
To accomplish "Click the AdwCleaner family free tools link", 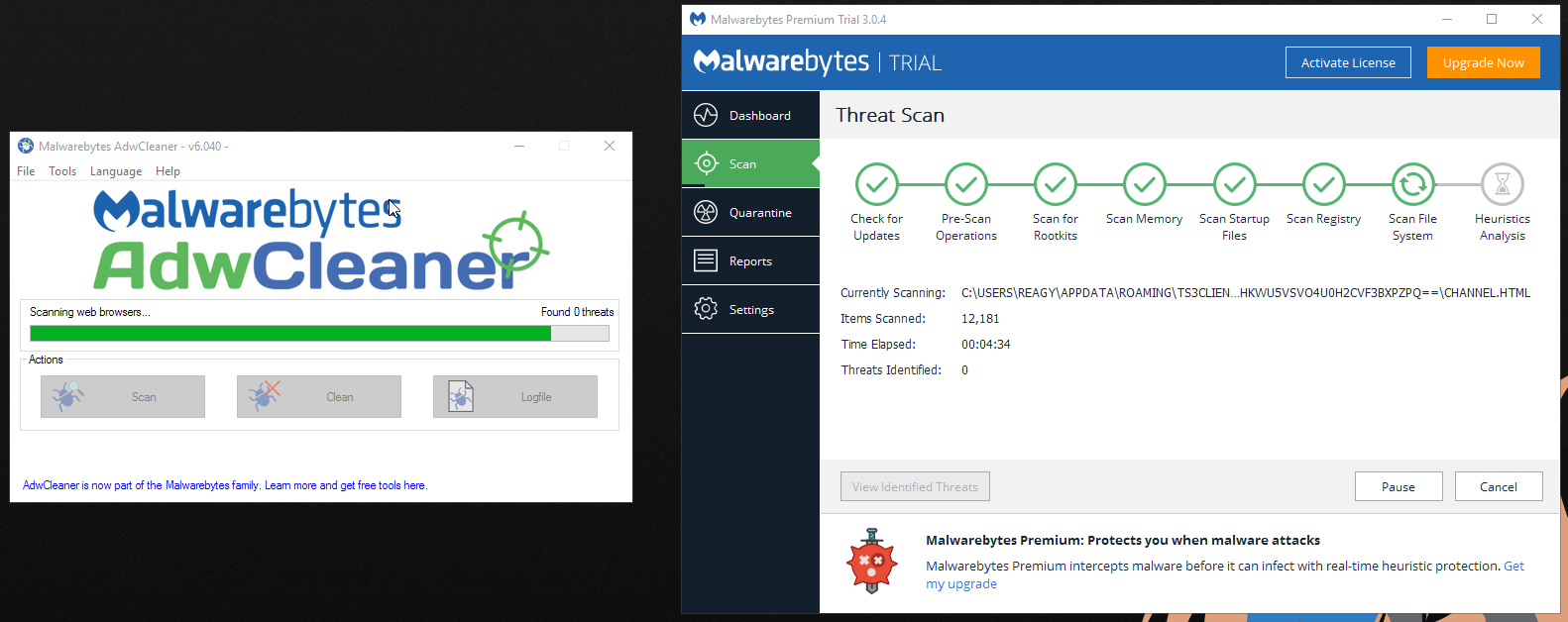I will point(225,485).
